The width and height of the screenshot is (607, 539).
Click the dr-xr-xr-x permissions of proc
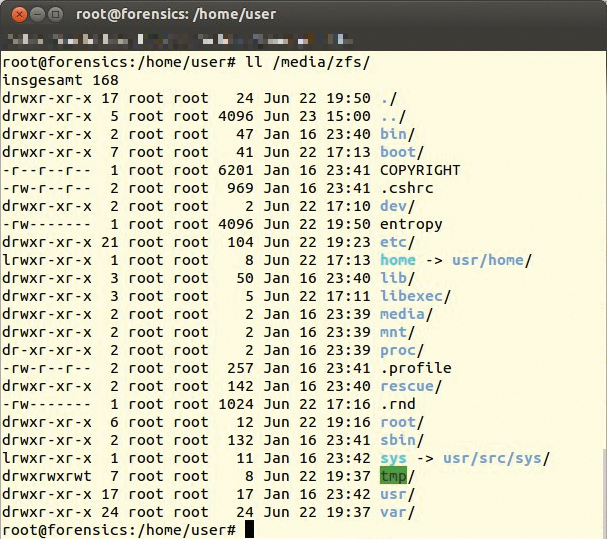[x=47, y=350]
